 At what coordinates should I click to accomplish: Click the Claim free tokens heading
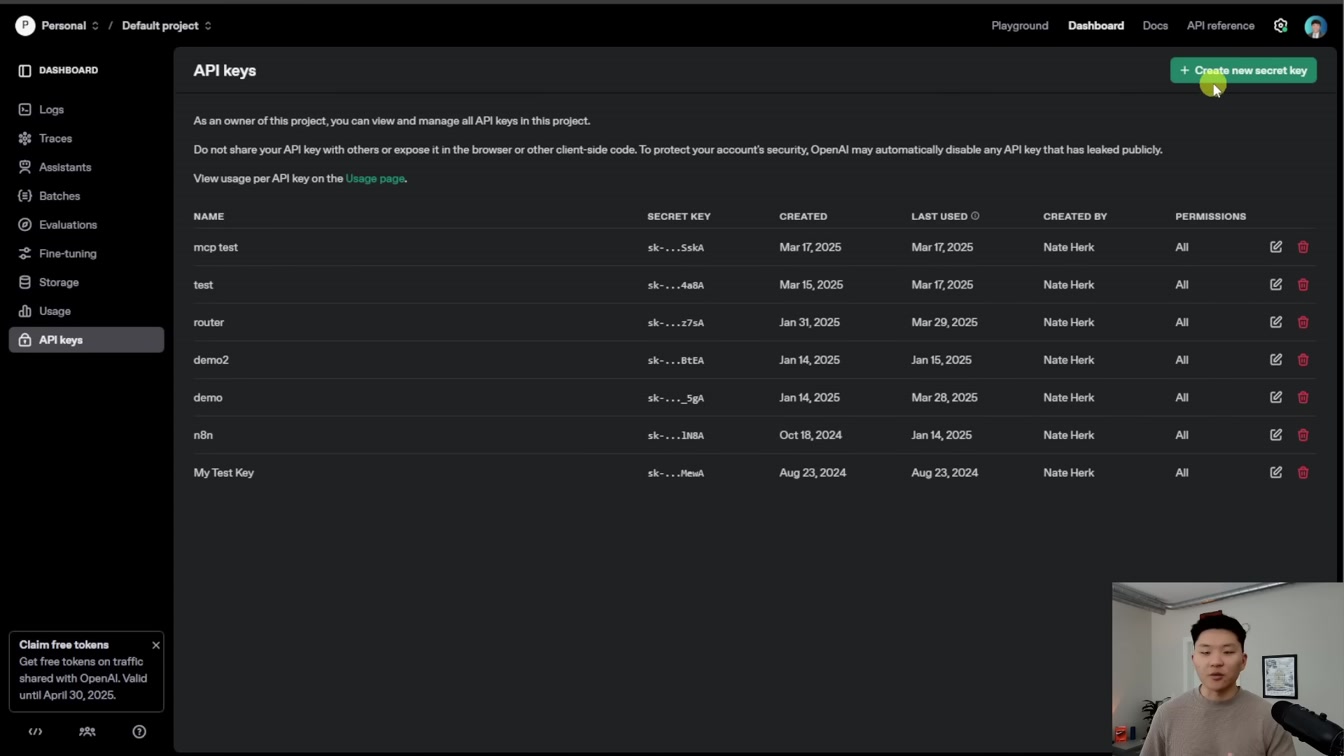(x=64, y=645)
